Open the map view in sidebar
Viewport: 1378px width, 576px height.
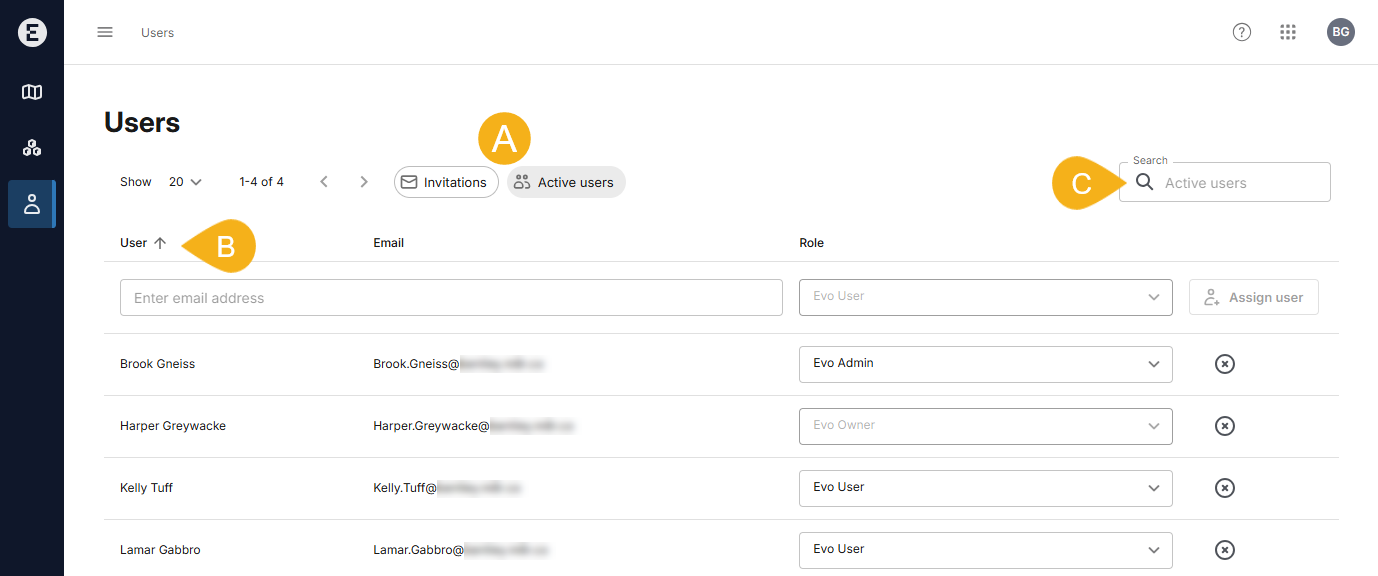pyautogui.click(x=32, y=92)
